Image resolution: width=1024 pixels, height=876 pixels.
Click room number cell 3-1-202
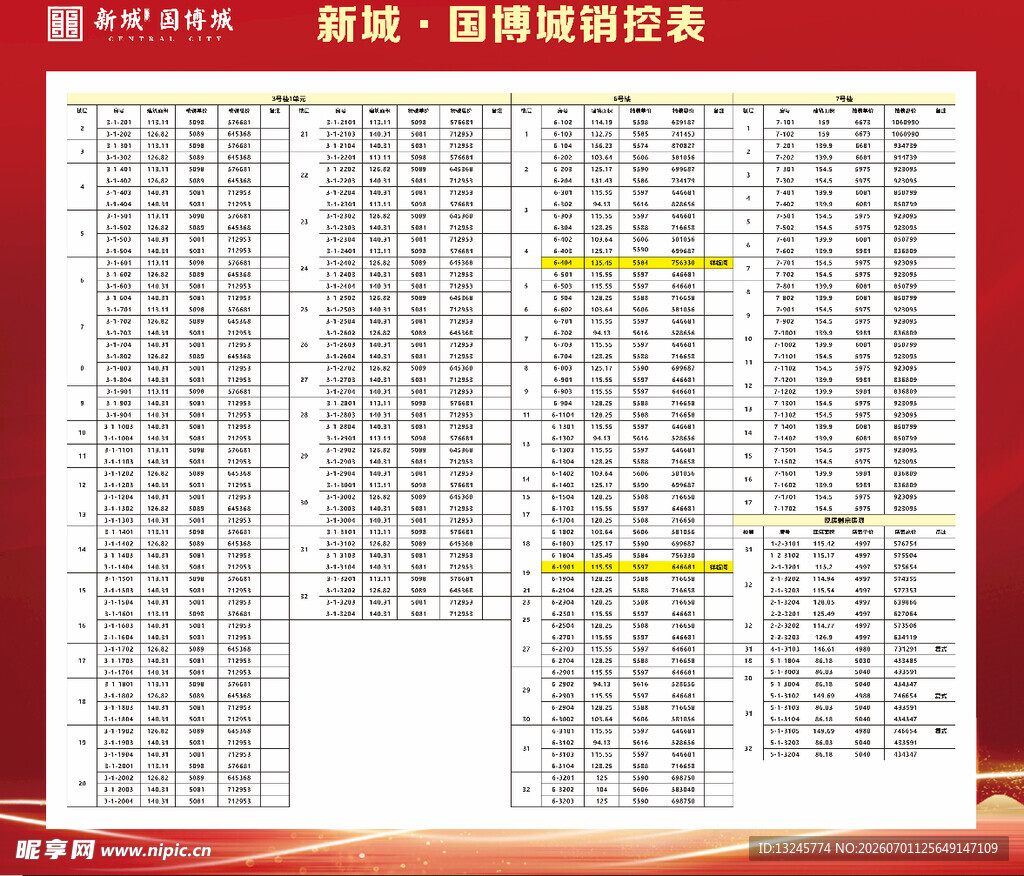(119, 134)
